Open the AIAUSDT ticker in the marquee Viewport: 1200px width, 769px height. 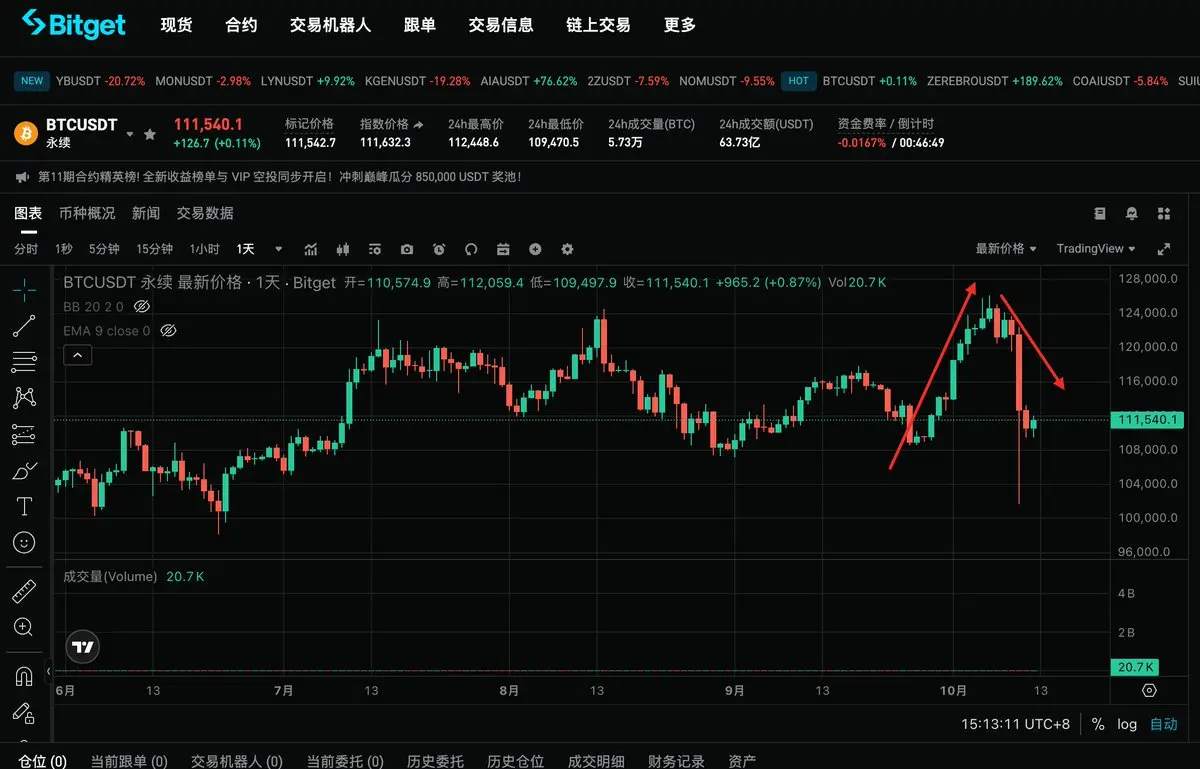[529, 81]
